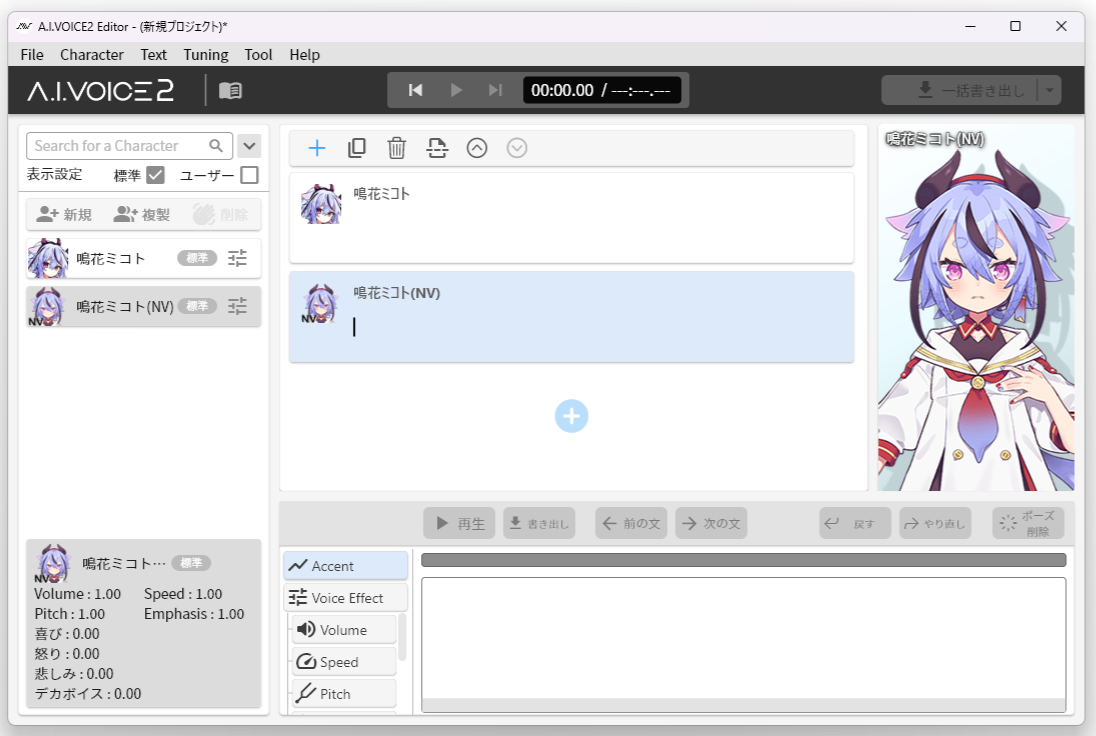The width and height of the screenshot is (1096, 736).
Task: Expand the character filter chevron
Action: tap(249, 146)
